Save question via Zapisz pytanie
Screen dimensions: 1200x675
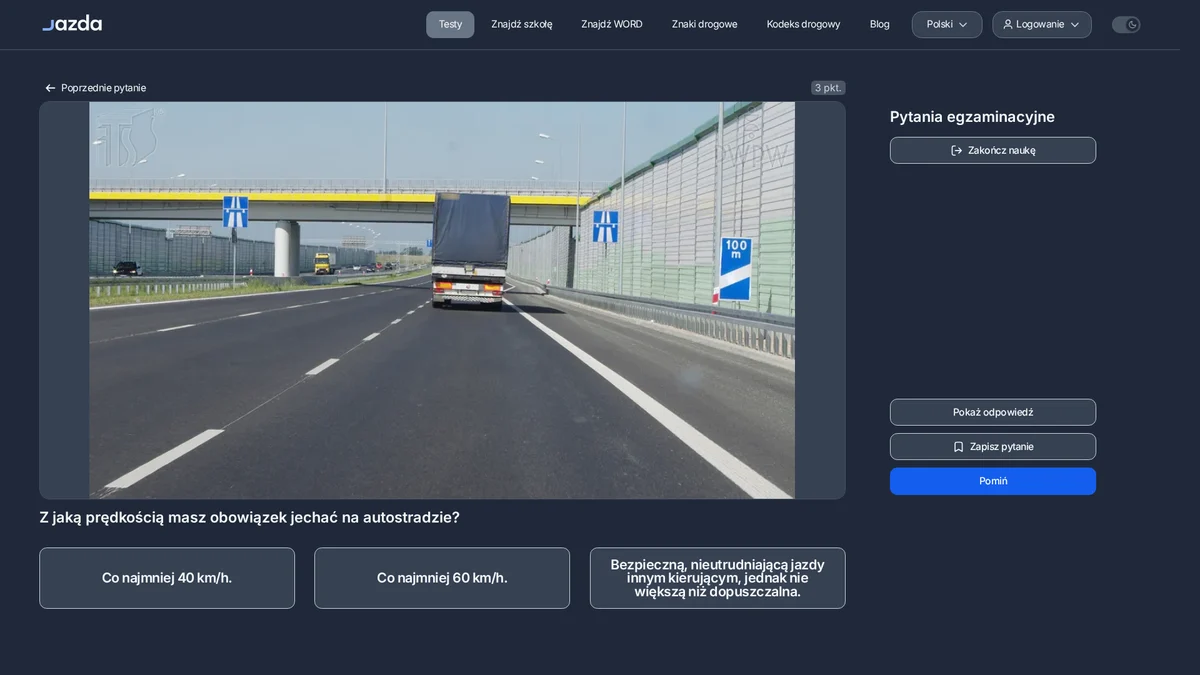tap(993, 447)
